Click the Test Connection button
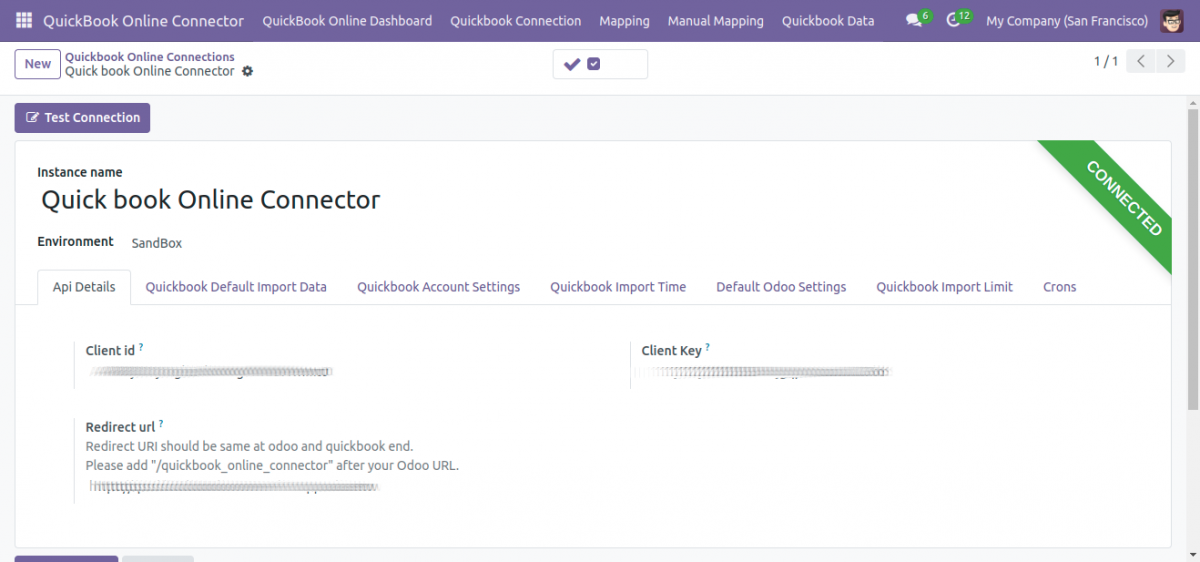Image resolution: width=1200 pixels, height=562 pixels. click(82, 118)
